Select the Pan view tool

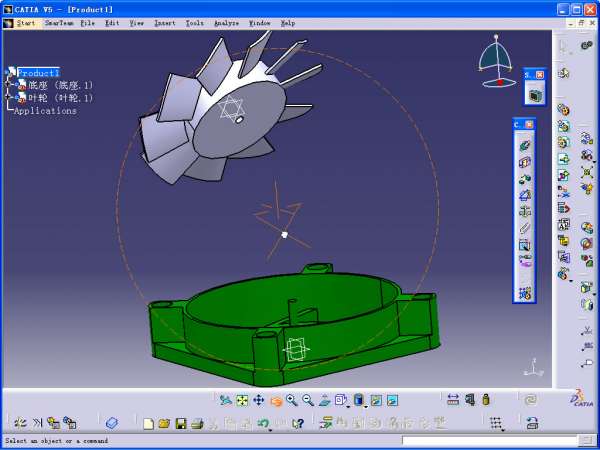pos(258,400)
